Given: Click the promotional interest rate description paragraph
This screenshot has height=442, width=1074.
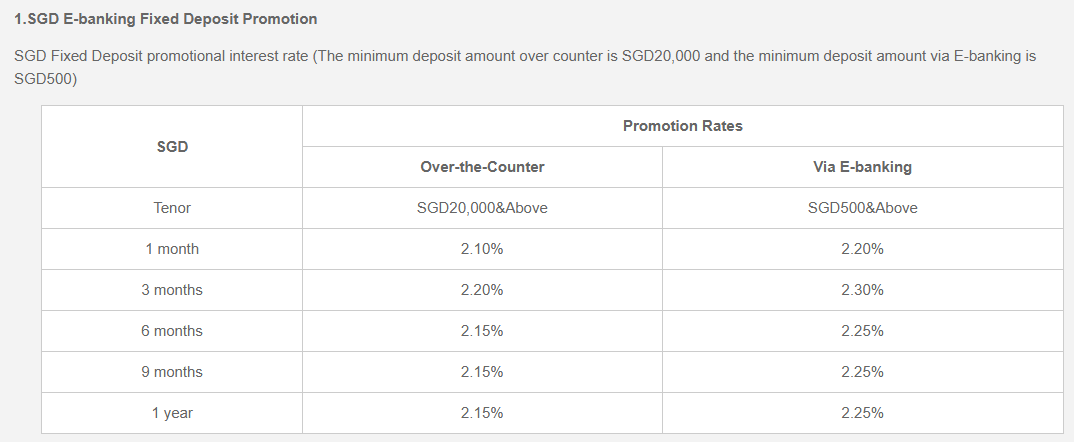Looking at the screenshot, I should (525, 67).
